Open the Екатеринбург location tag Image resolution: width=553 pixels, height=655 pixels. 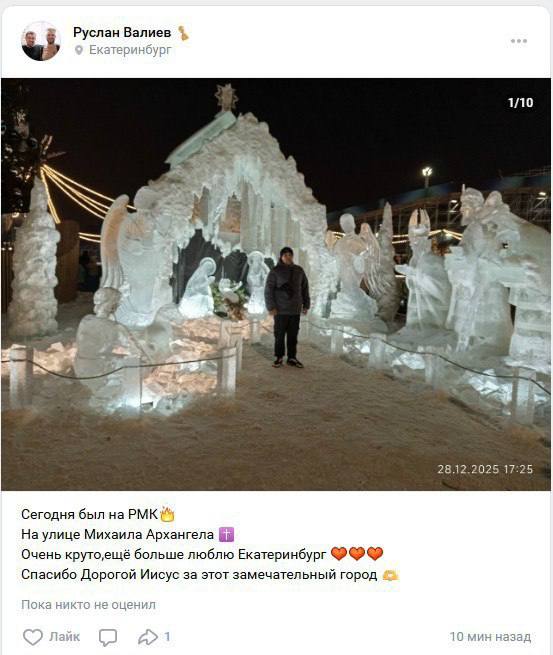130,50
